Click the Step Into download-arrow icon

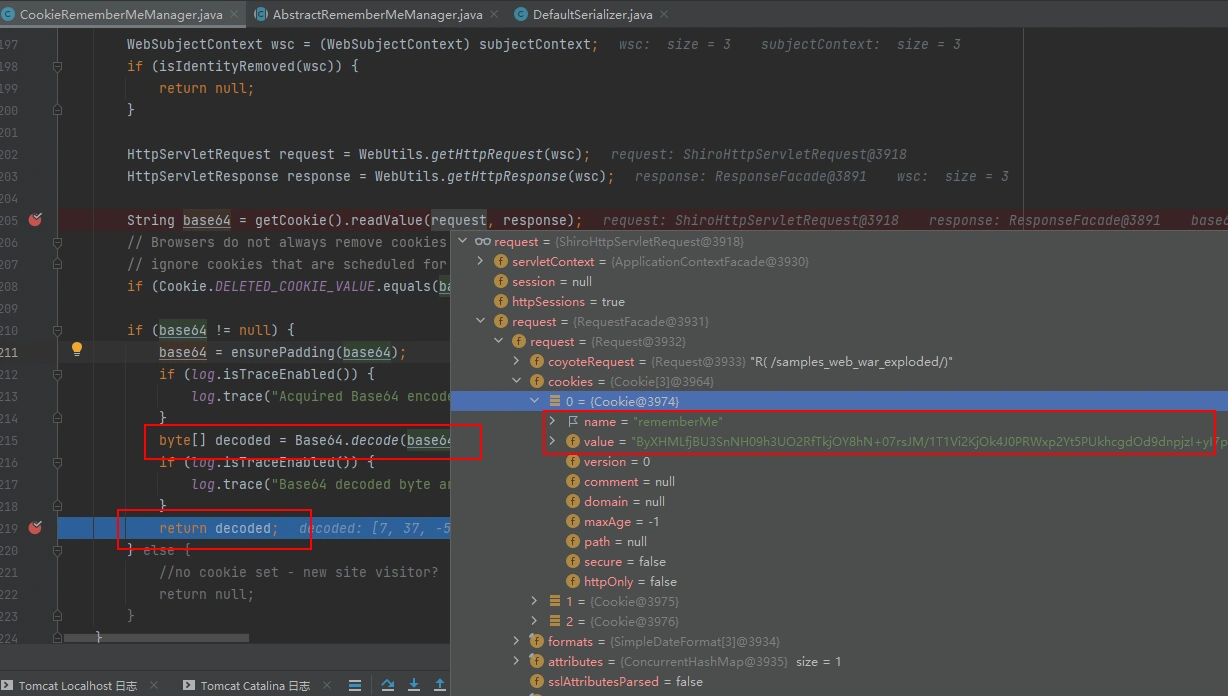click(x=414, y=685)
